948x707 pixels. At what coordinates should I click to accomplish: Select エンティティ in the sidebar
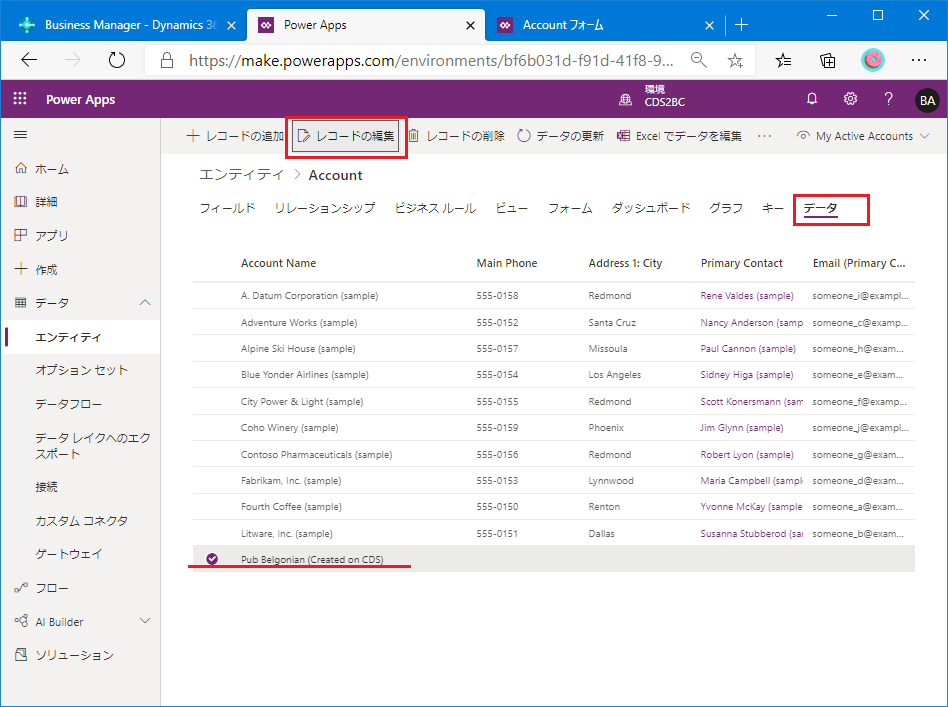[x=80, y=337]
